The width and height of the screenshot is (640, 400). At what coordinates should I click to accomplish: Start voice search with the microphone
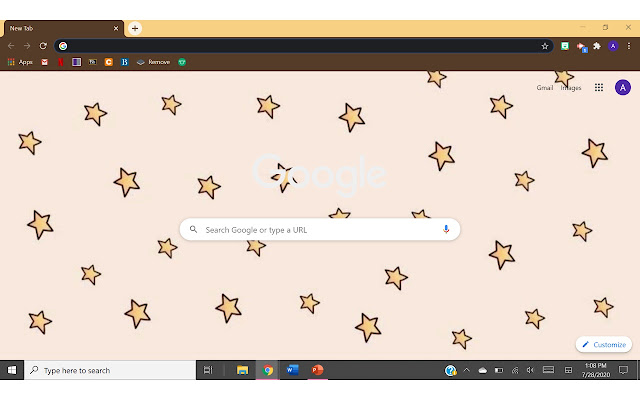coord(446,229)
